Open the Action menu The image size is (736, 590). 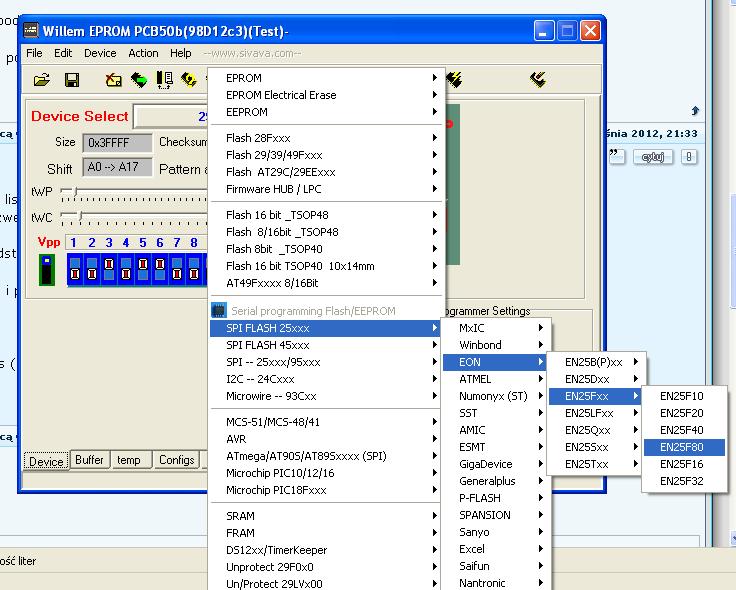point(143,53)
